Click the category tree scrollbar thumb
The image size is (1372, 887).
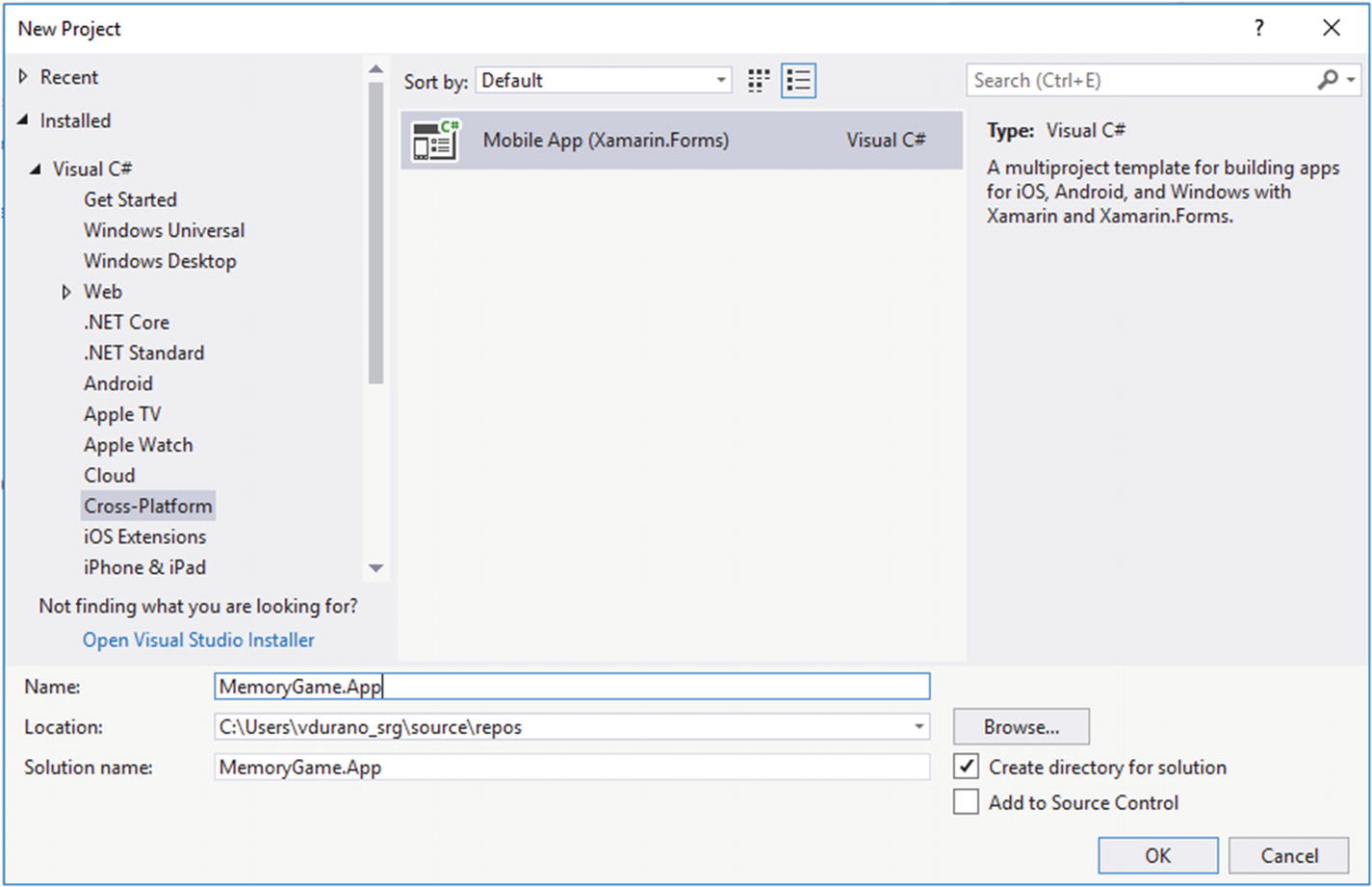375,232
